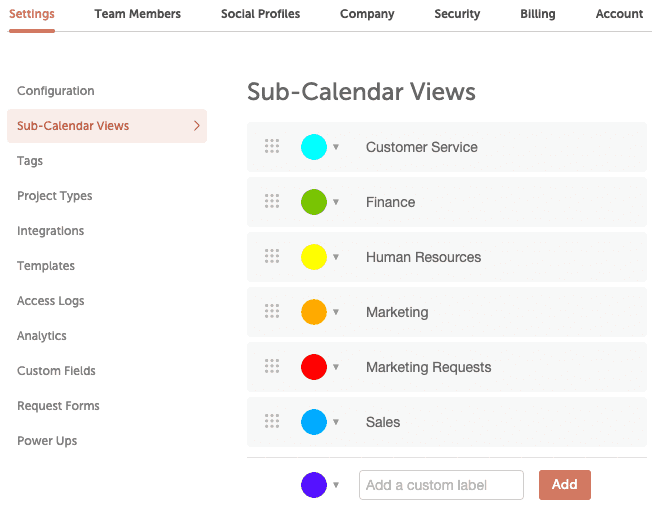Image resolution: width=652 pixels, height=515 pixels.
Task: Open Custom Fields in the sidebar
Action: (x=56, y=371)
